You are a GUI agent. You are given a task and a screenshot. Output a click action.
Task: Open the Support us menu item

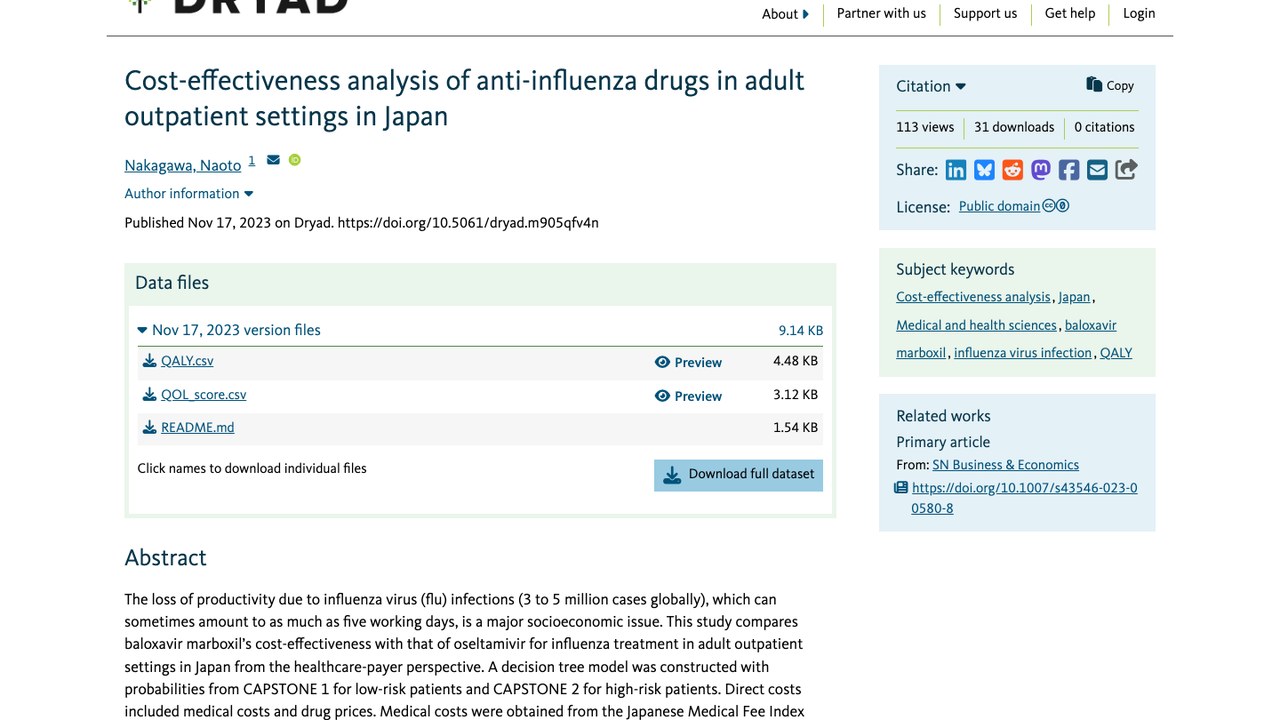pos(985,13)
